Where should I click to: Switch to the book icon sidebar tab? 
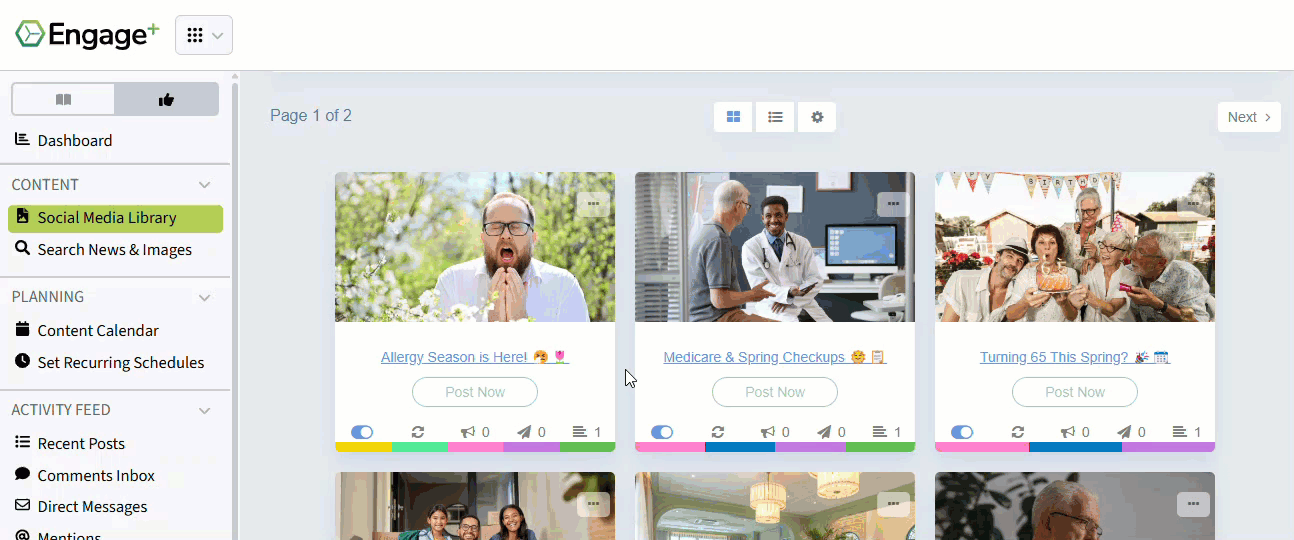point(63,99)
